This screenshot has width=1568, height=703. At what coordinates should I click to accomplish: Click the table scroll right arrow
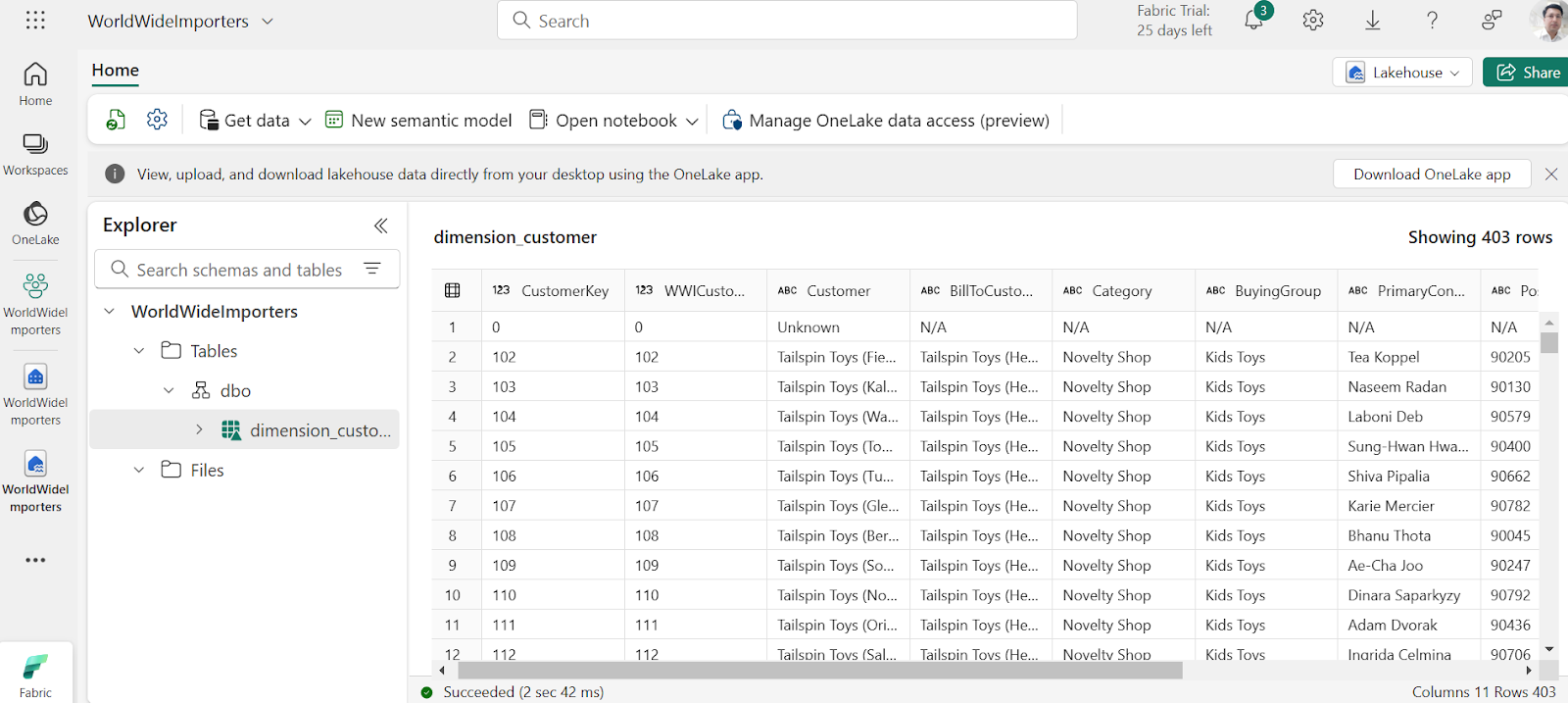click(1529, 671)
